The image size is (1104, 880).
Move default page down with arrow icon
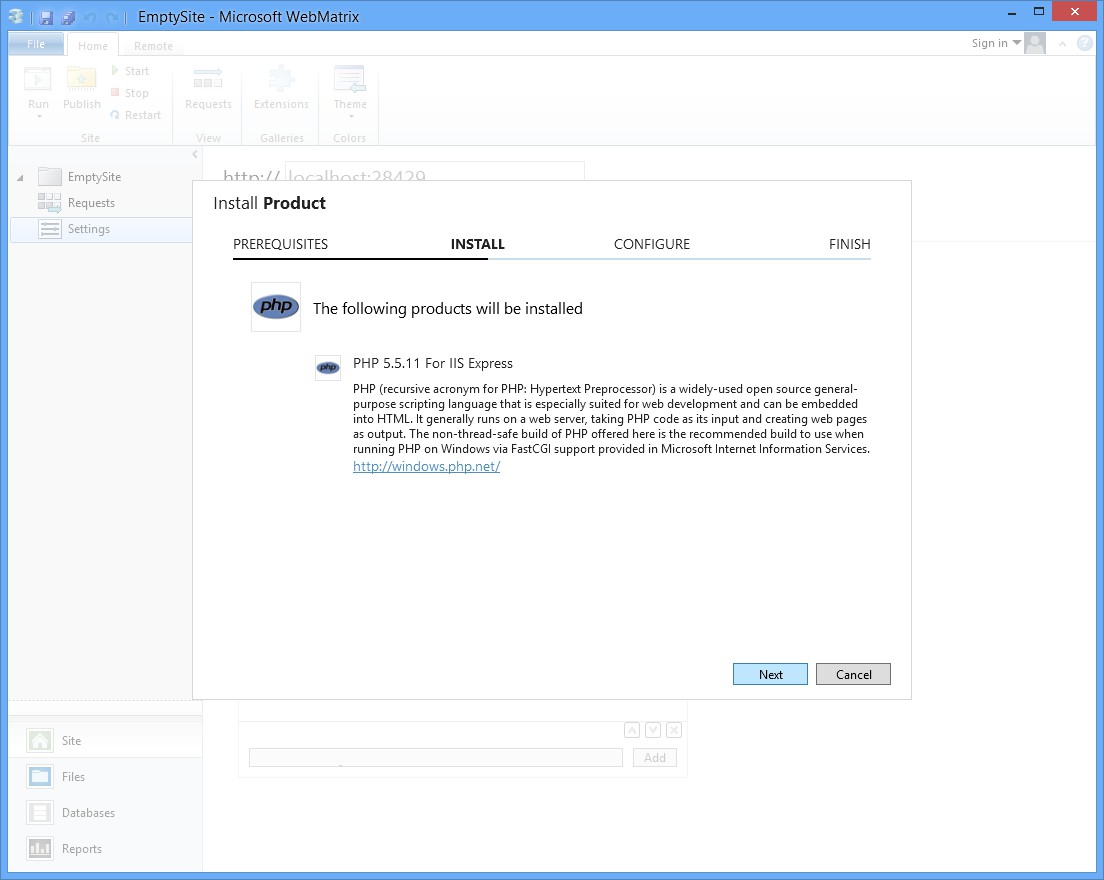click(x=653, y=730)
